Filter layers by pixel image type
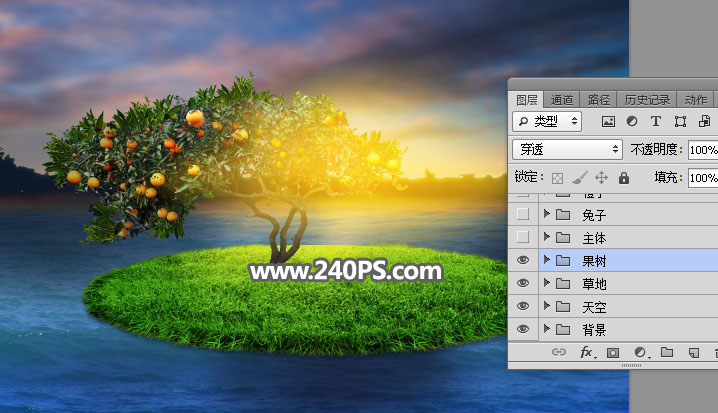The width and height of the screenshot is (718, 413). coord(608,121)
